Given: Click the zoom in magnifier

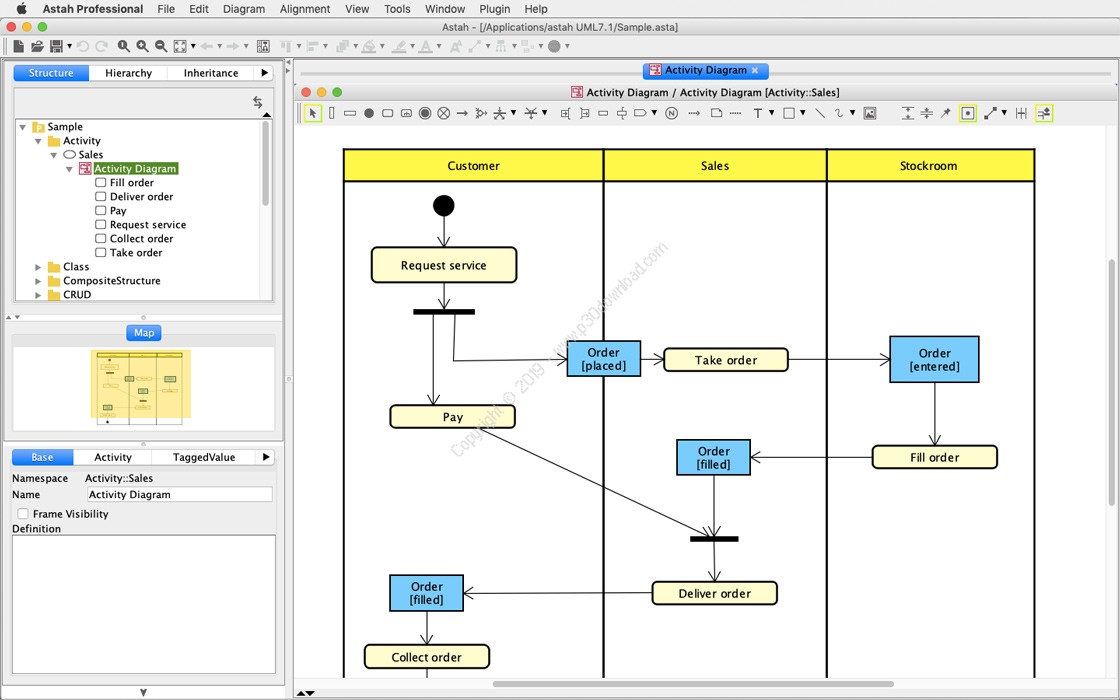Looking at the screenshot, I should click(143, 46).
